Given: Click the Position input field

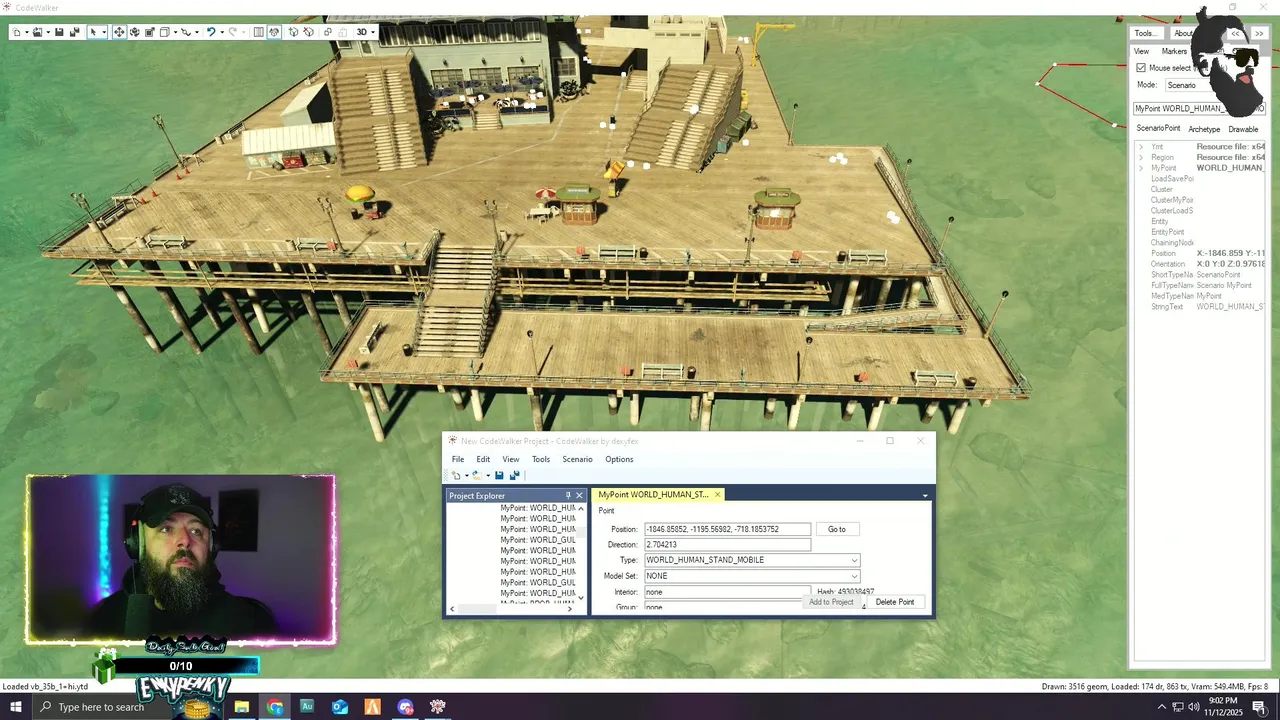Looking at the screenshot, I should 727,529.
